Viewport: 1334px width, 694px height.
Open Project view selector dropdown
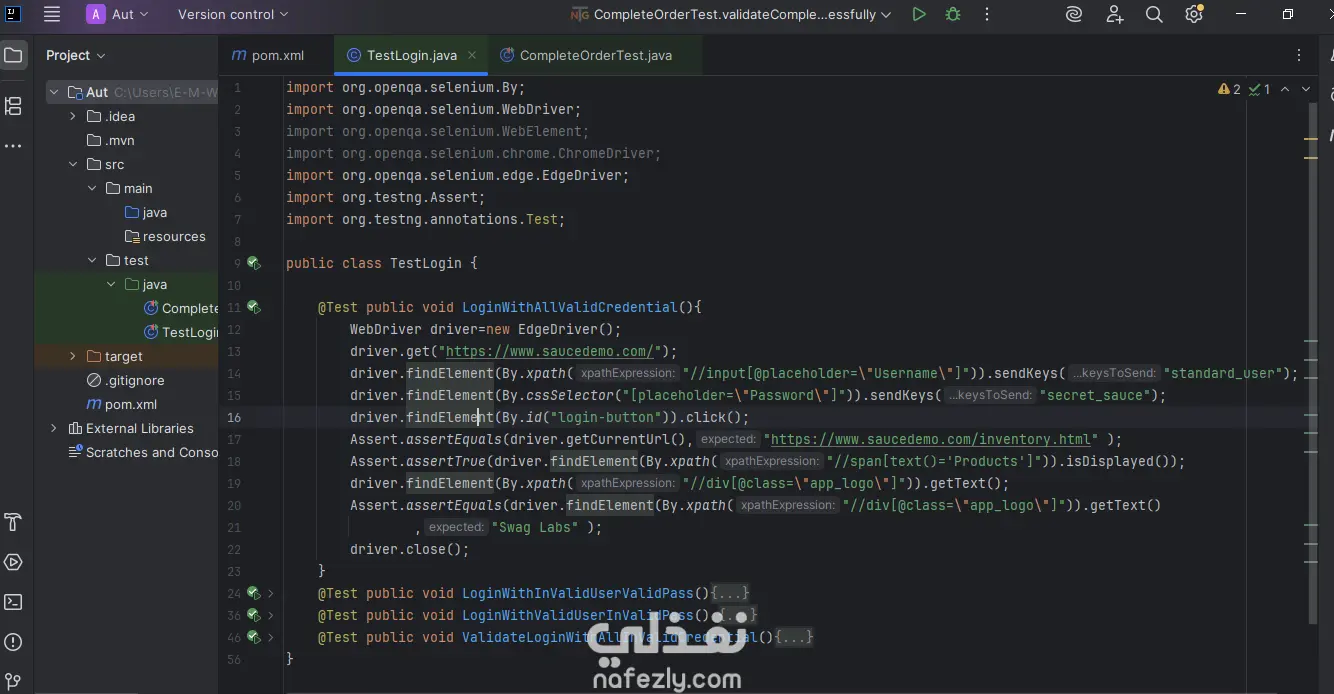(x=76, y=55)
